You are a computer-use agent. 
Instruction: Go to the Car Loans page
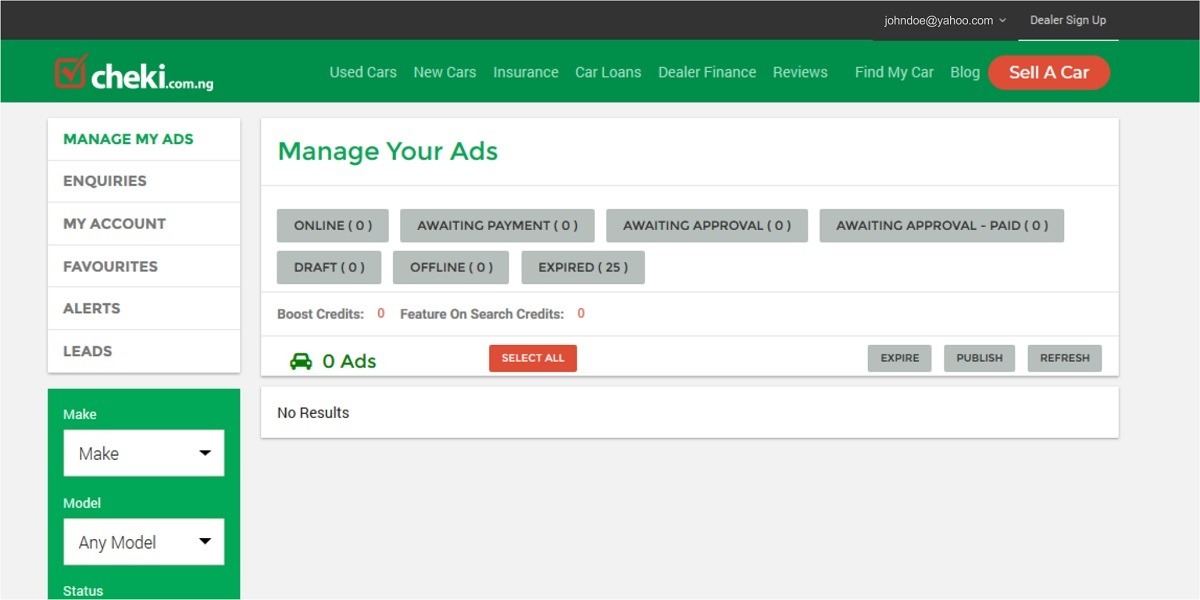(x=608, y=72)
